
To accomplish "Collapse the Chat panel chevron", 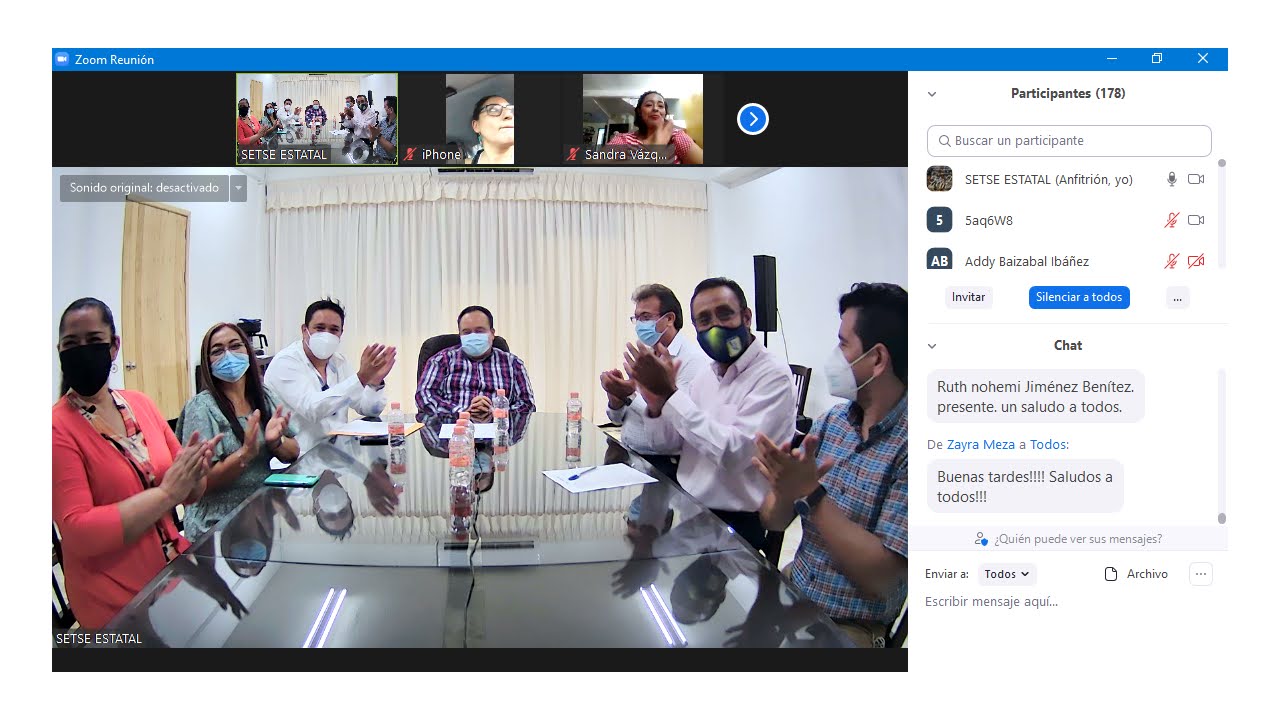I will tap(932, 346).
